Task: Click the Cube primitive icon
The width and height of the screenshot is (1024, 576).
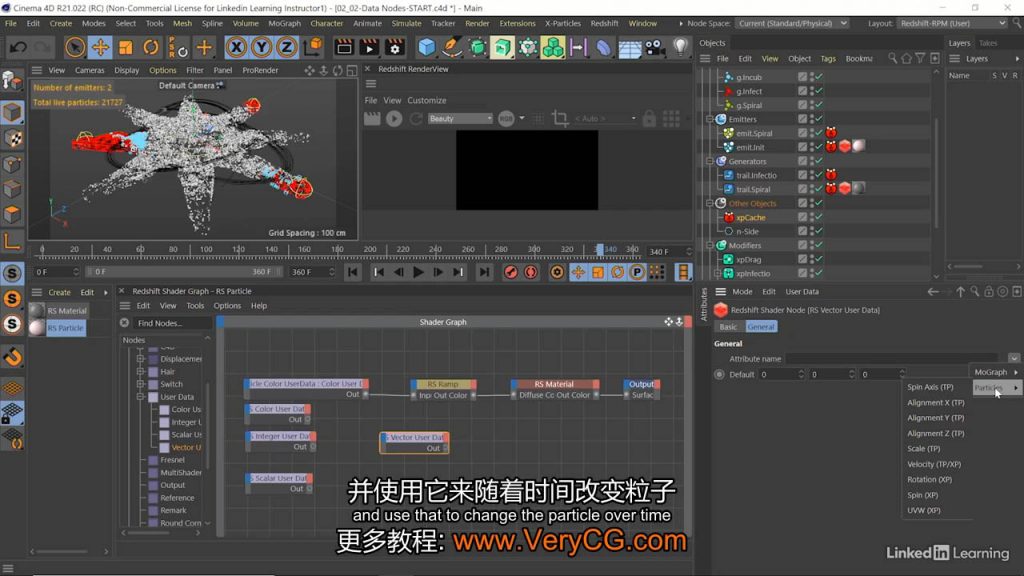Action: (x=426, y=47)
